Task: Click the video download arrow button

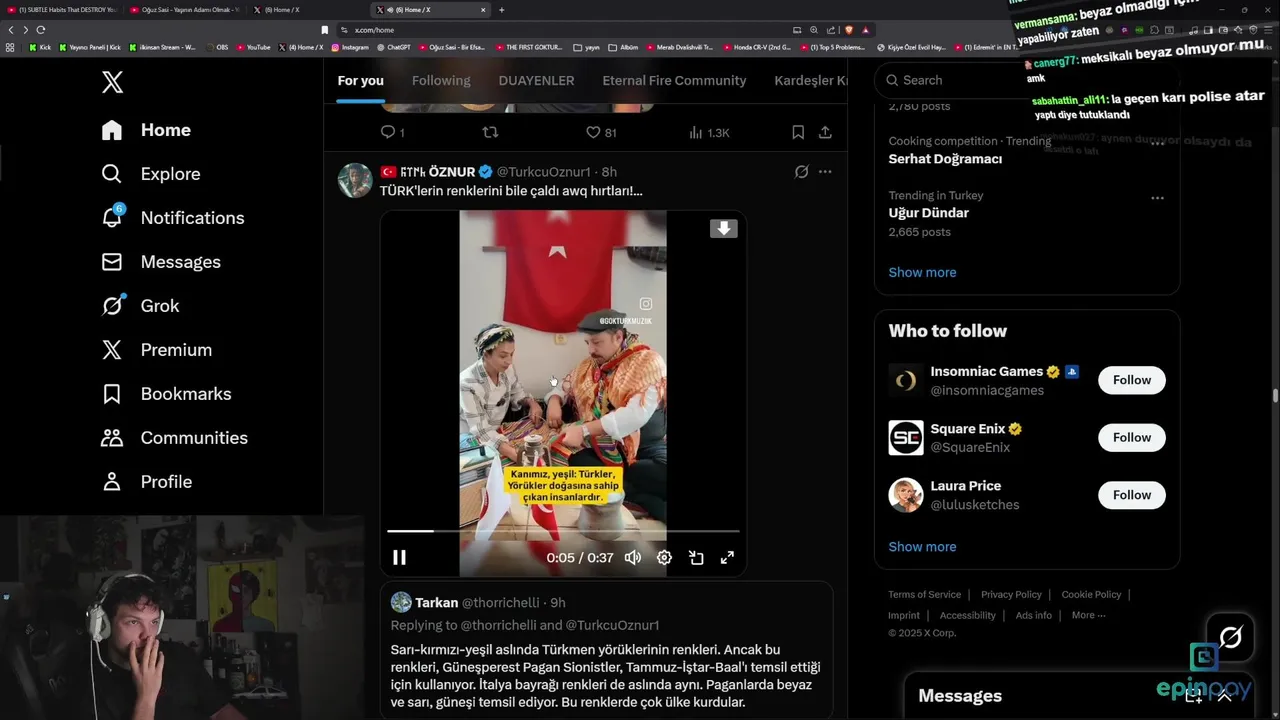Action: (723, 228)
